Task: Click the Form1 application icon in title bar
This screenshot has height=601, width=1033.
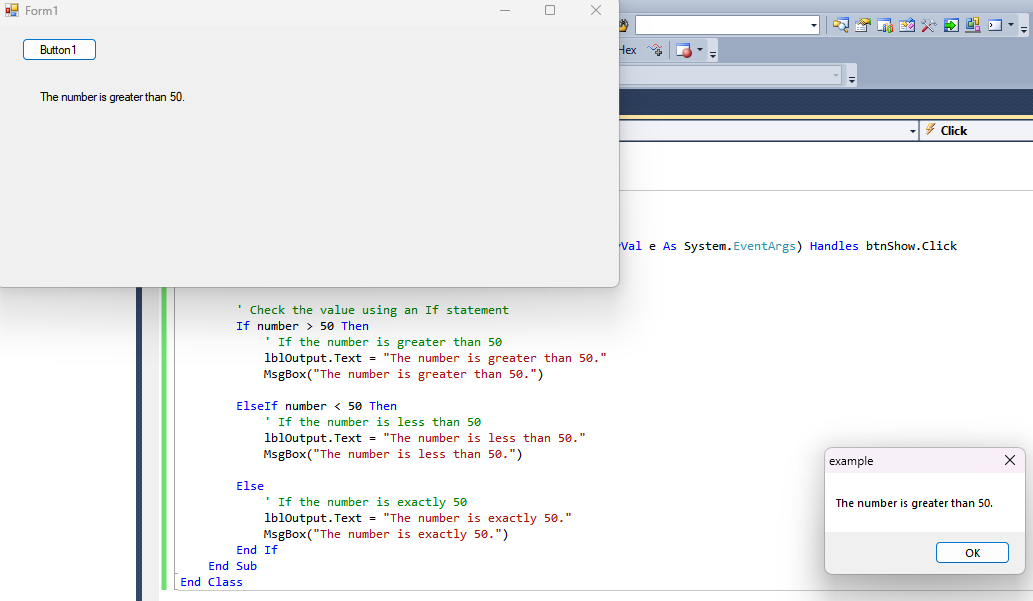Action: [x=12, y=10]
